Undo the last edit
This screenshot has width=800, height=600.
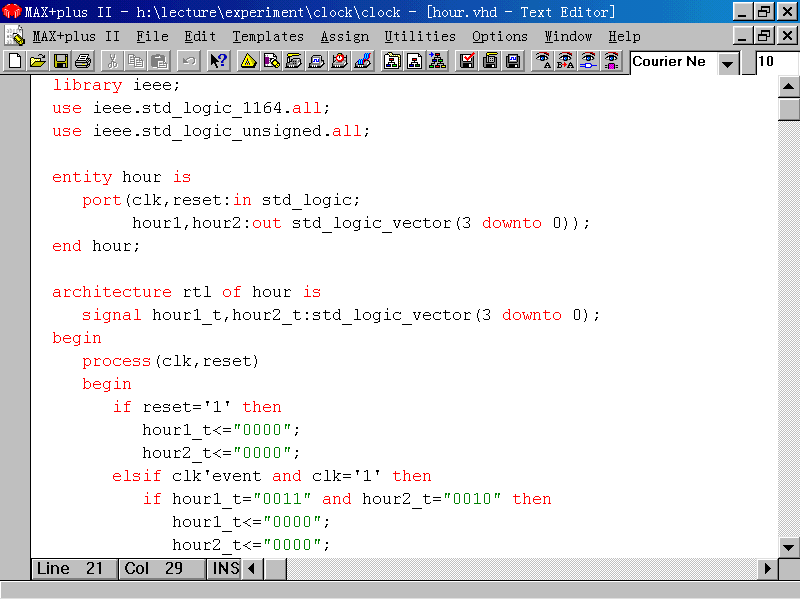[188, 61]
